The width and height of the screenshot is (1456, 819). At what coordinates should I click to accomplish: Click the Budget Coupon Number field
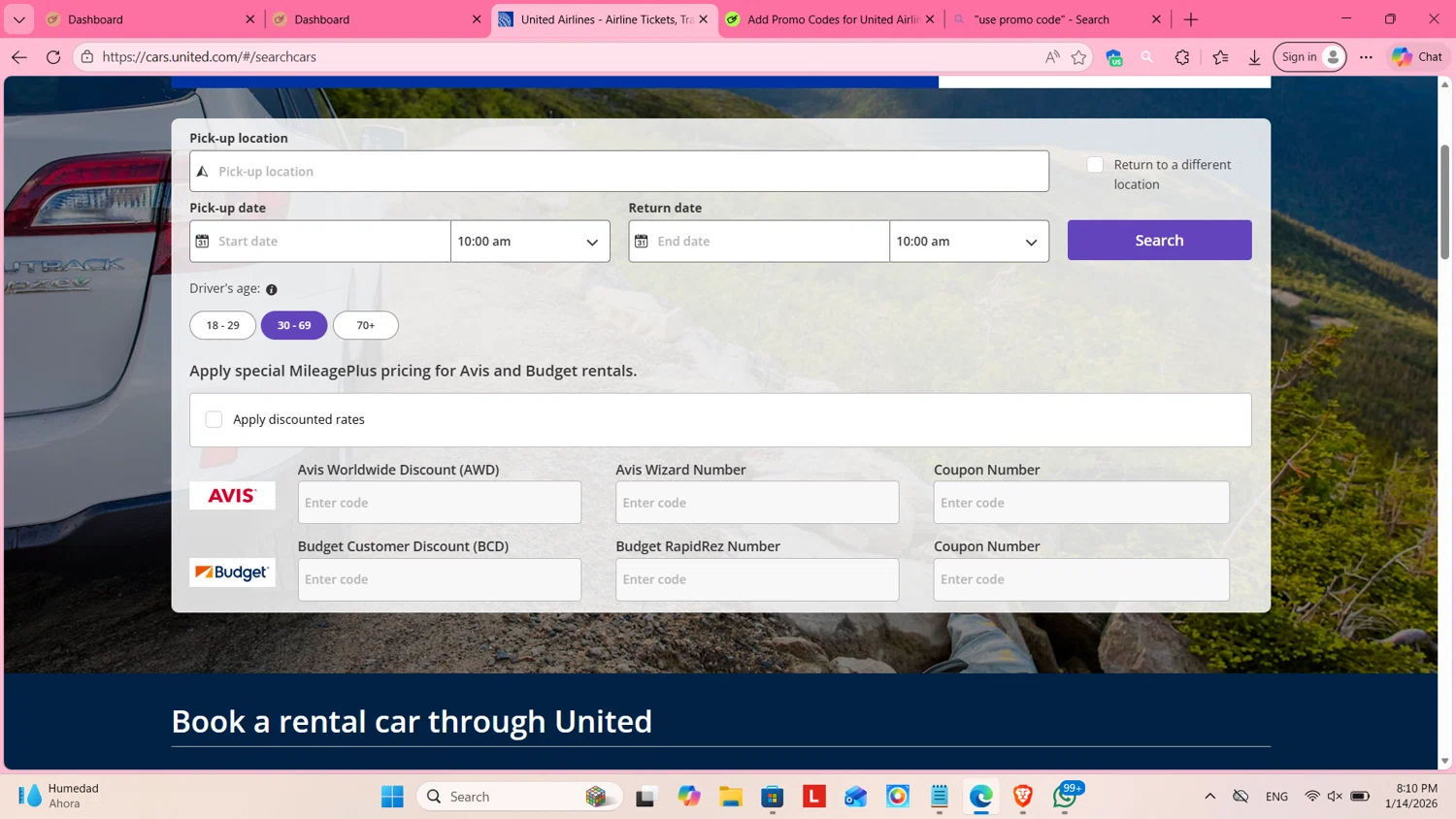1081,579
